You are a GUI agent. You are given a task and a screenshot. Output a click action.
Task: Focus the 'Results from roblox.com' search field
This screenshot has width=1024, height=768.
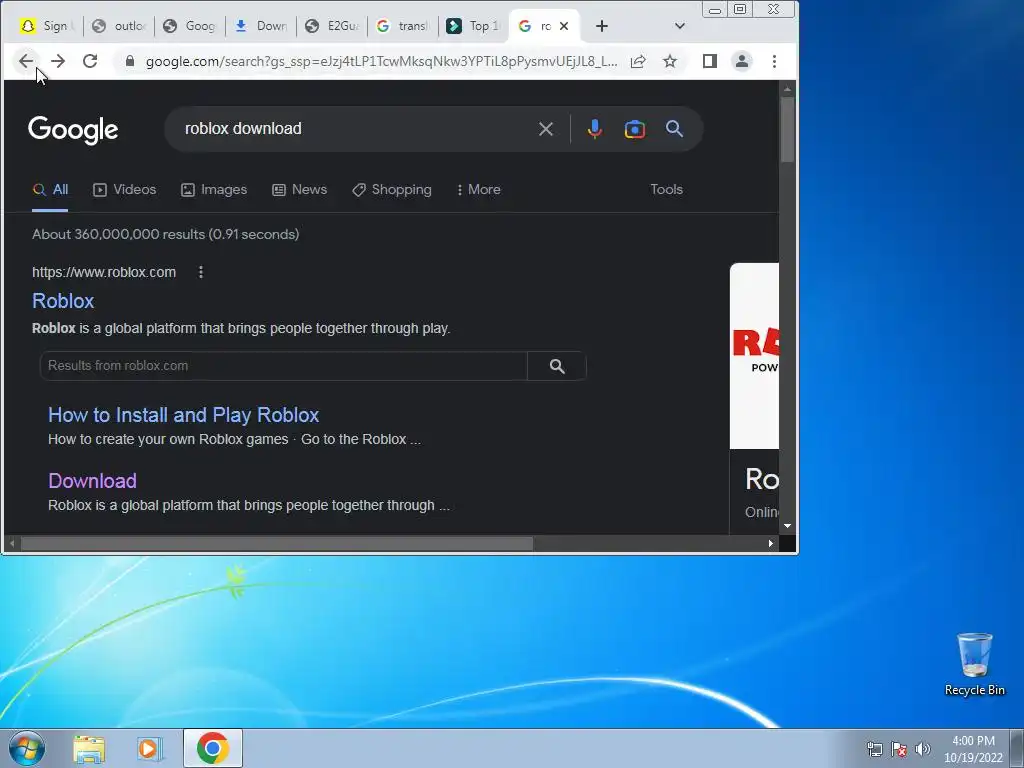point(283,366)
